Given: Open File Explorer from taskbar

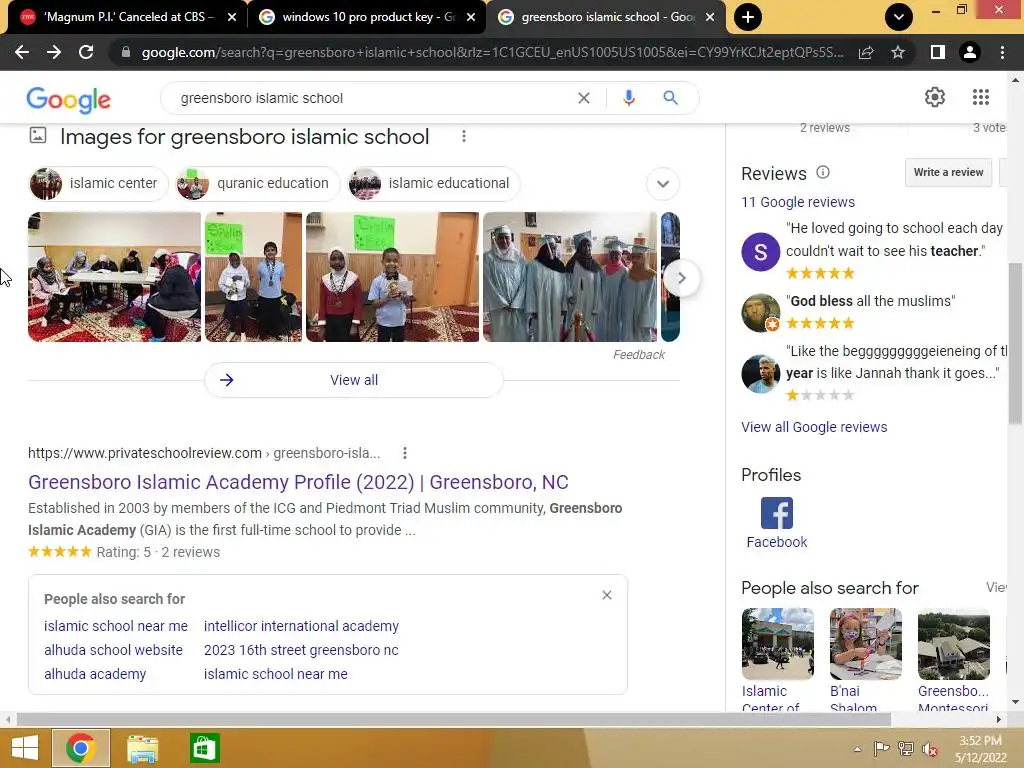Looking at the screenshot, I should (142, 748).
